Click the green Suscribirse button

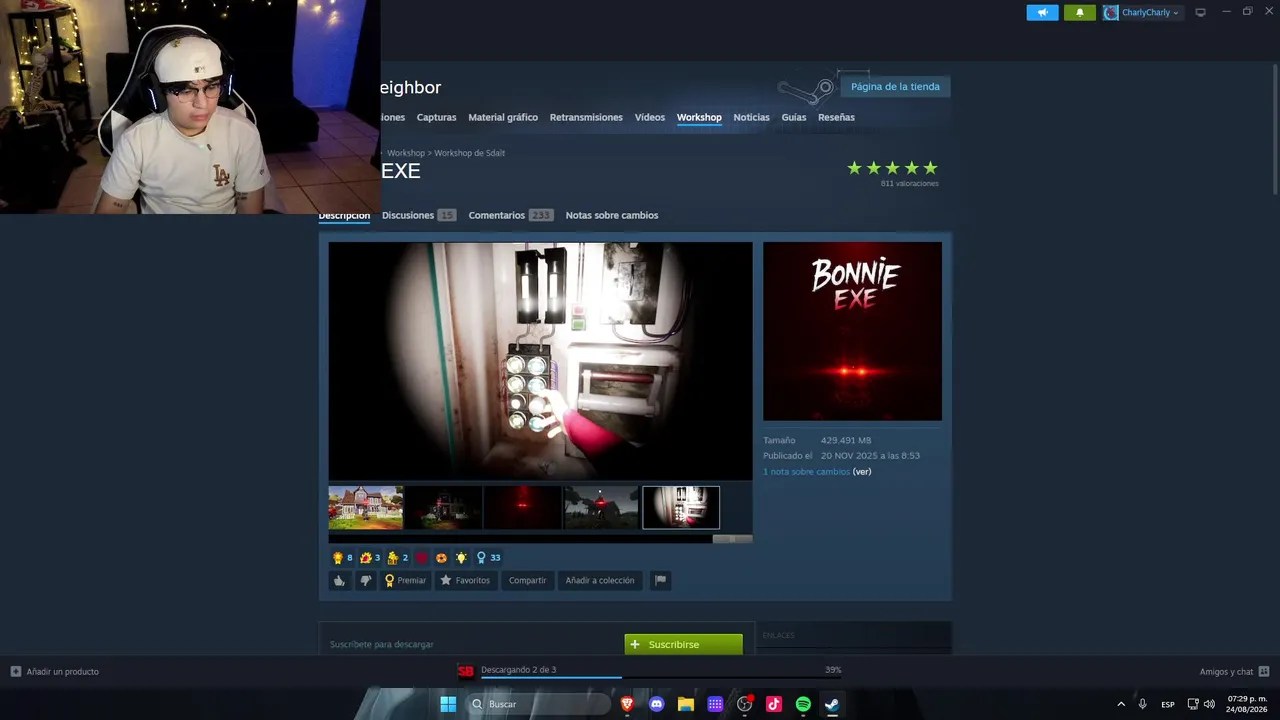click(684, 645)
